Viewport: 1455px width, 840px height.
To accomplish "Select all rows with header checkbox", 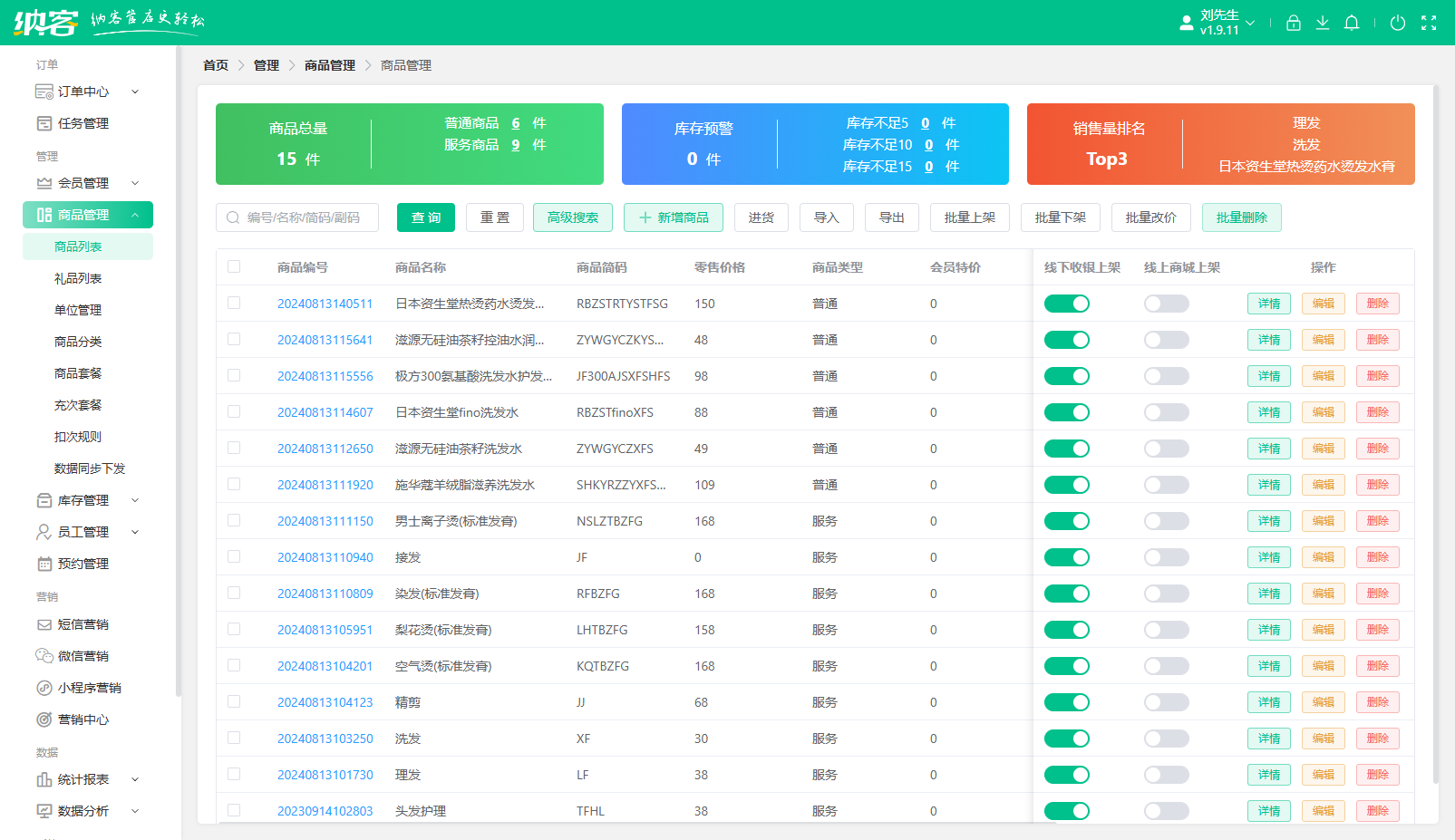I will coord(234,266).
